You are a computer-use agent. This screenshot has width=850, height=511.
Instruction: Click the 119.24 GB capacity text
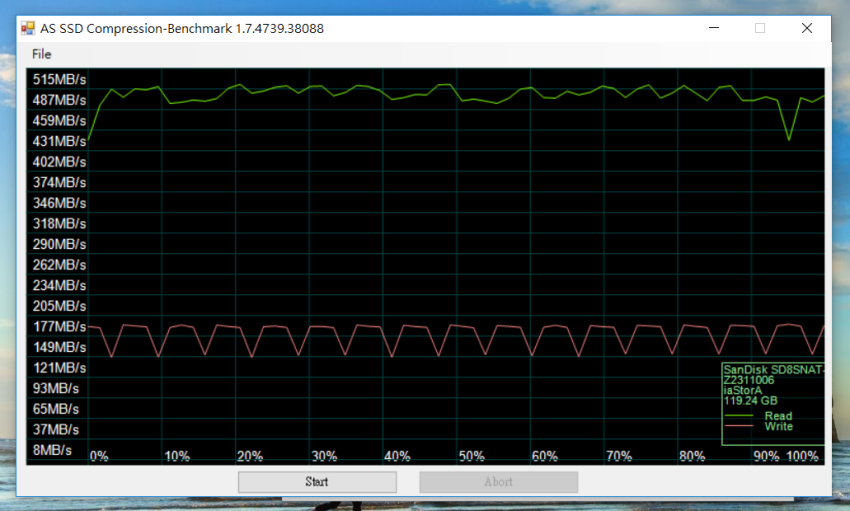point(750,401)
